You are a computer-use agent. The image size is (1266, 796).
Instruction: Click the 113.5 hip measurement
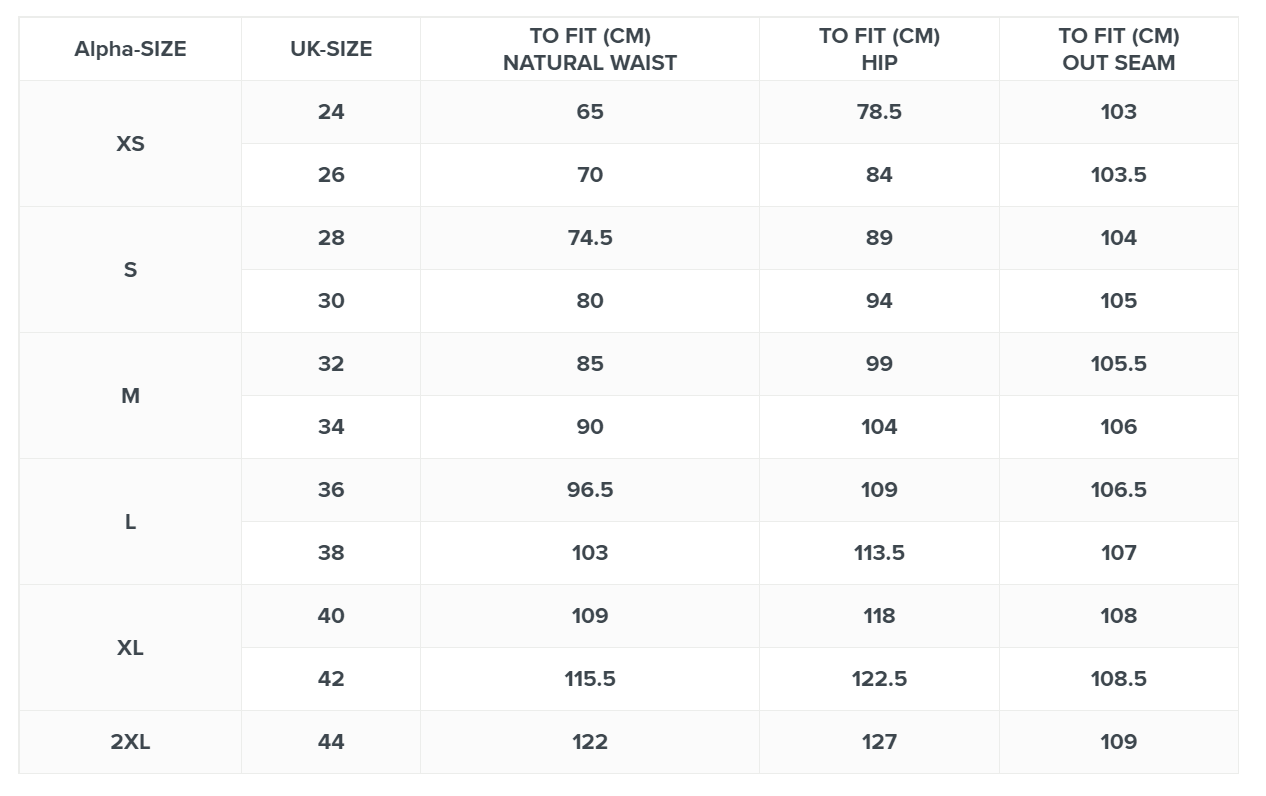pyautogui.click(x=879, y=552)
